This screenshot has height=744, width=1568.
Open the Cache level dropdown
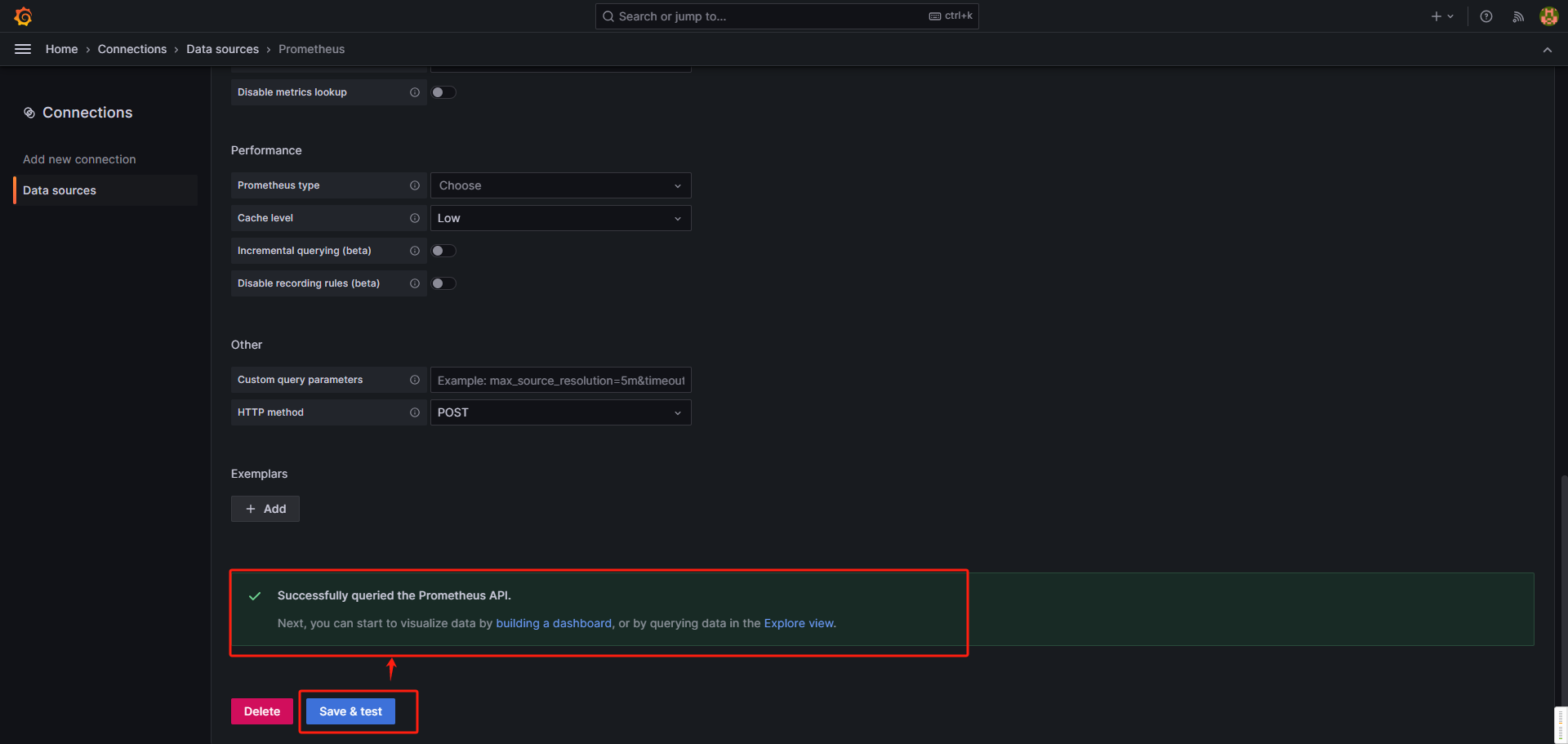tap(561, 218)
